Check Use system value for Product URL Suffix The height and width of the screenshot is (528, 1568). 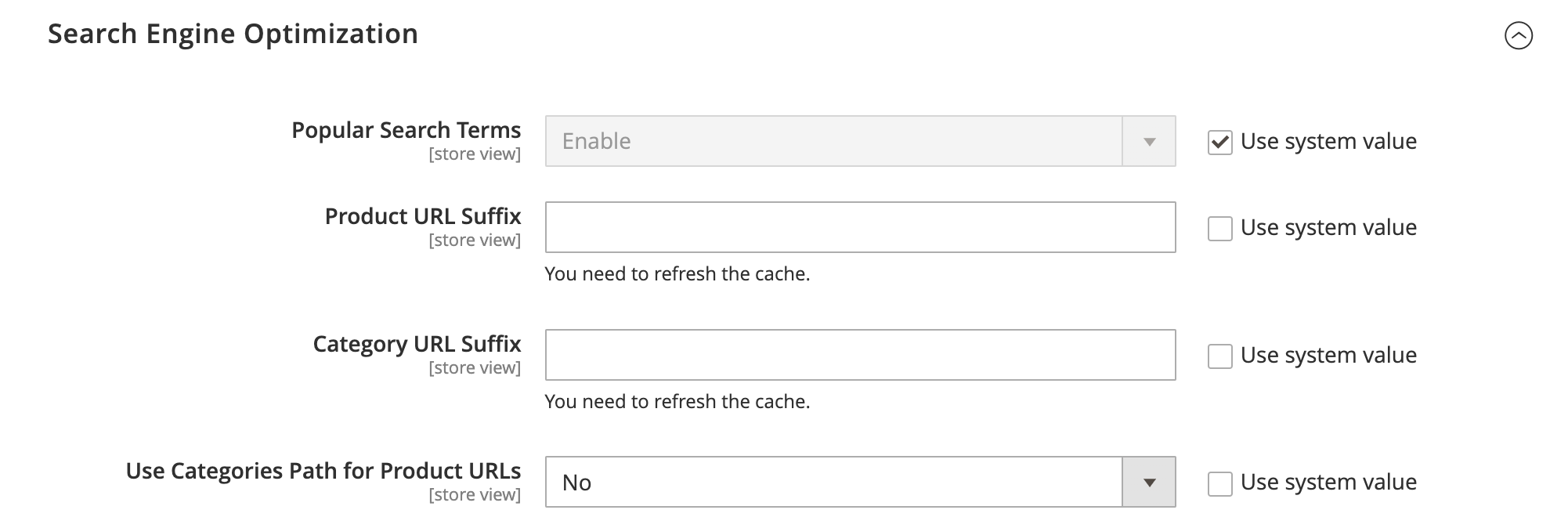point(1219,227)
